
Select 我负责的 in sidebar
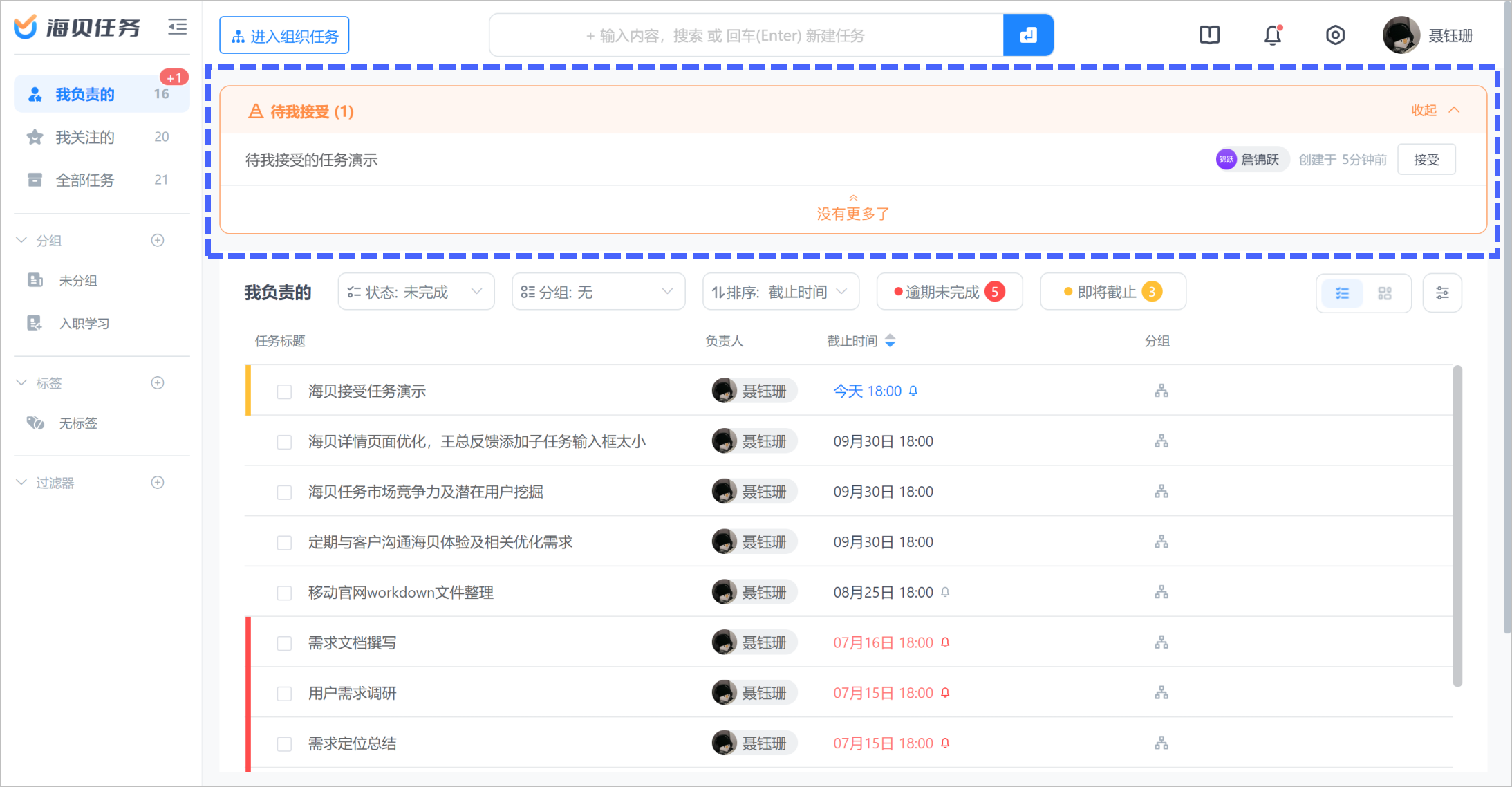click(102, 94)
